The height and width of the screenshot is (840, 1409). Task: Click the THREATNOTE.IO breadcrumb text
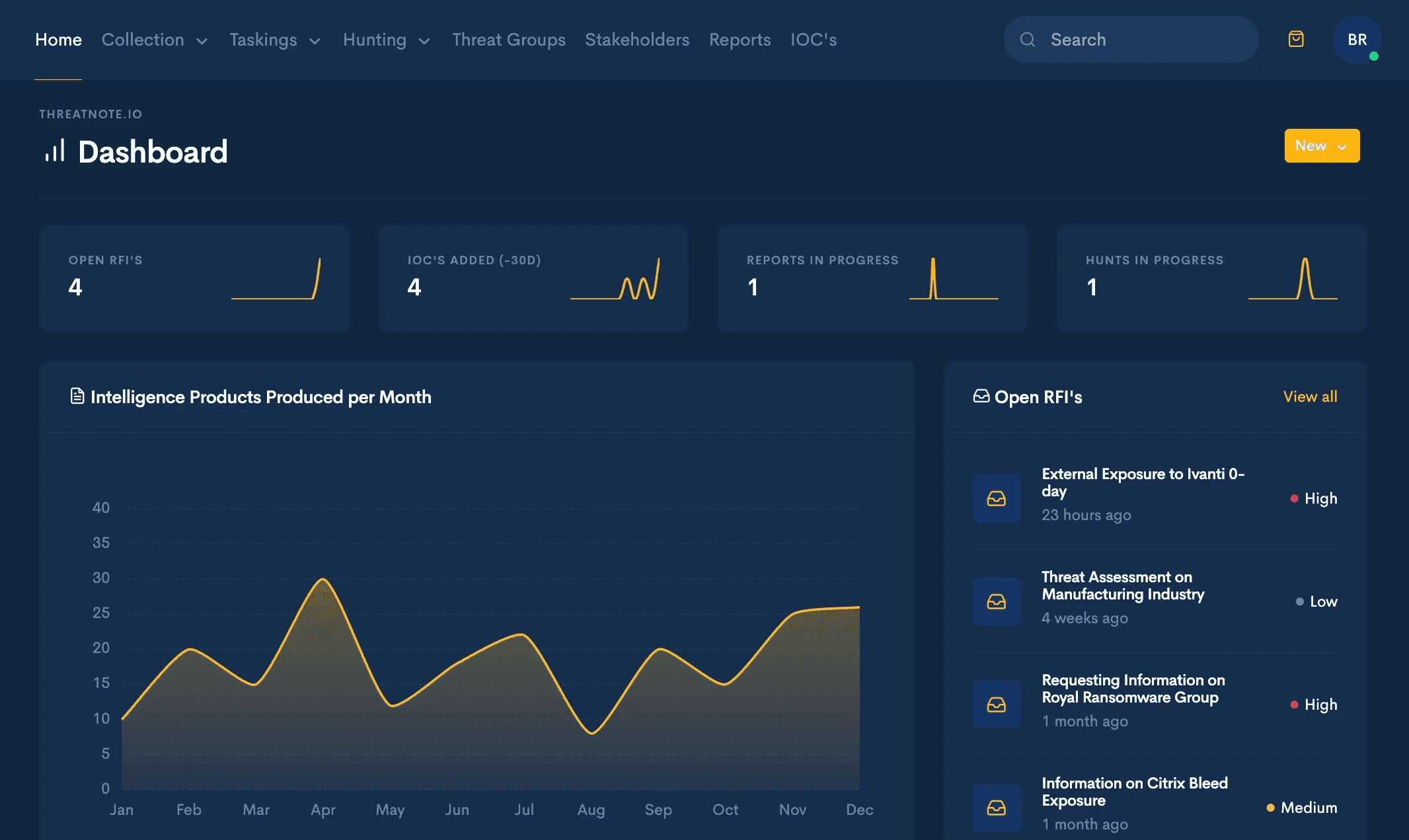coord(91,114)
